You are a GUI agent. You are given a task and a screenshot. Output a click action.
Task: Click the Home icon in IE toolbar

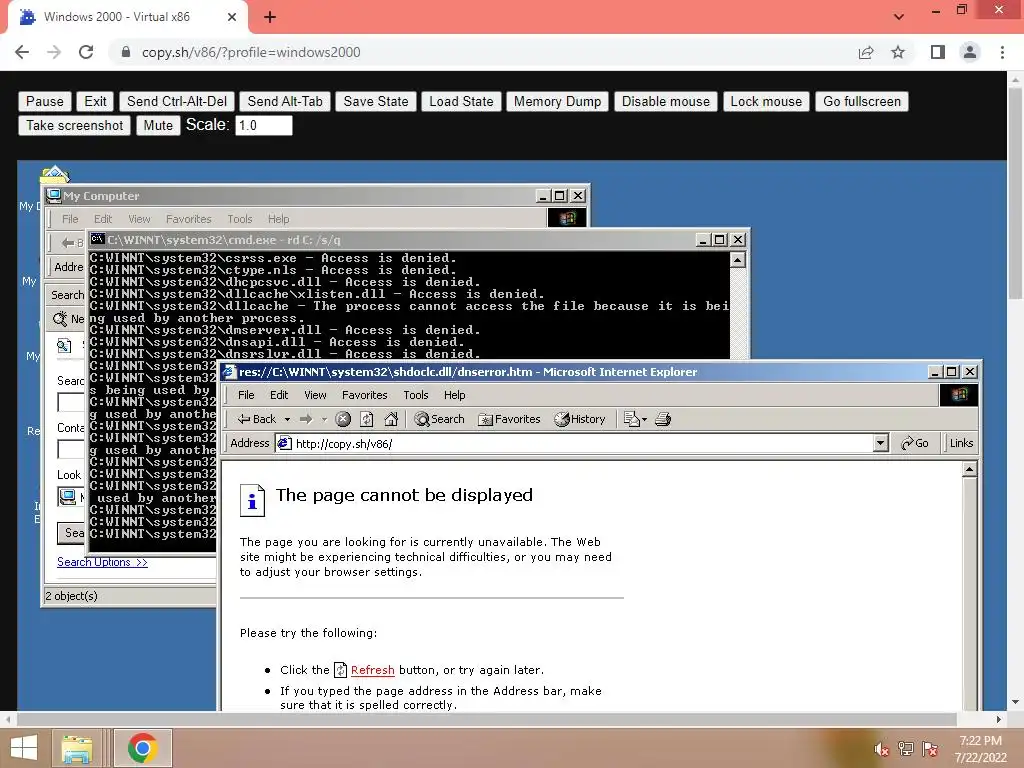(391, 419)
